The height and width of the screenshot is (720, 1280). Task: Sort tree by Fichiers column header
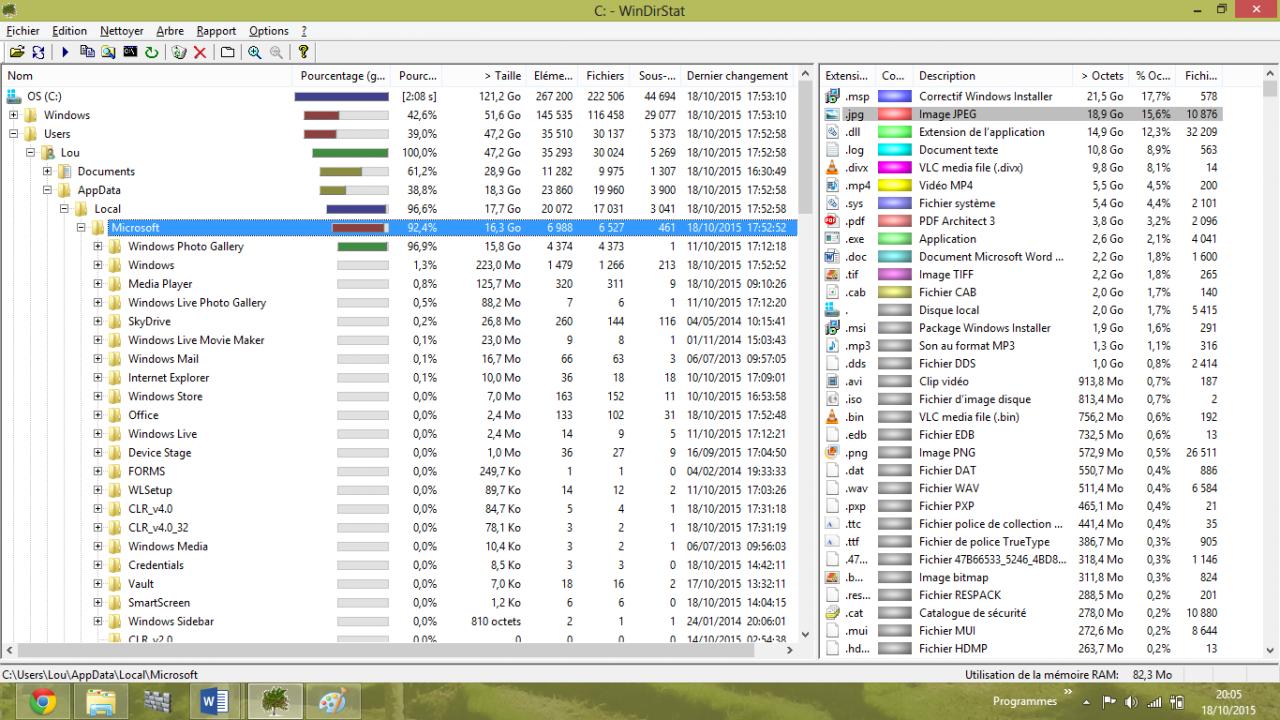(604, 76)
